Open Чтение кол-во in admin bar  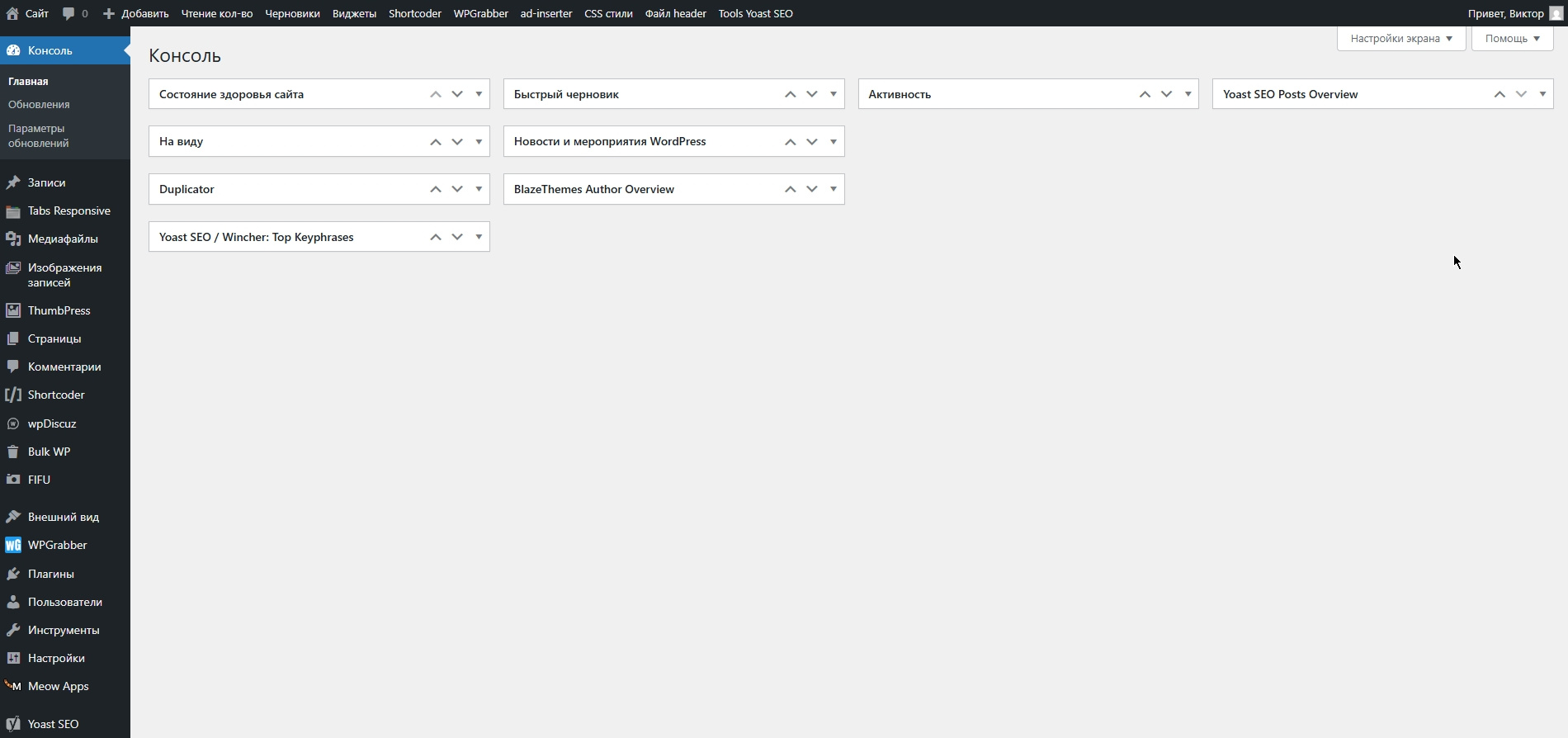[217, 13]
